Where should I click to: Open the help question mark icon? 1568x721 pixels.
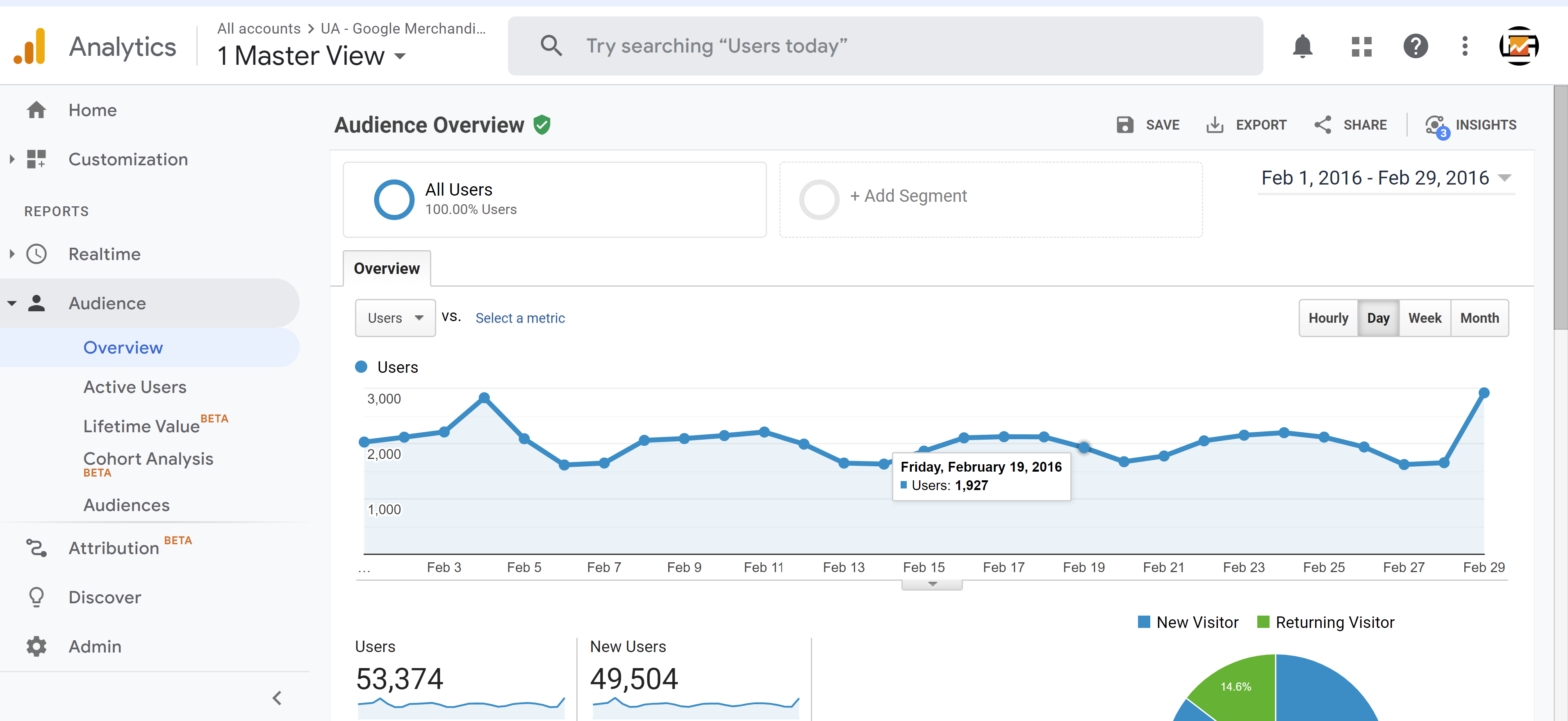point(1415,46)
